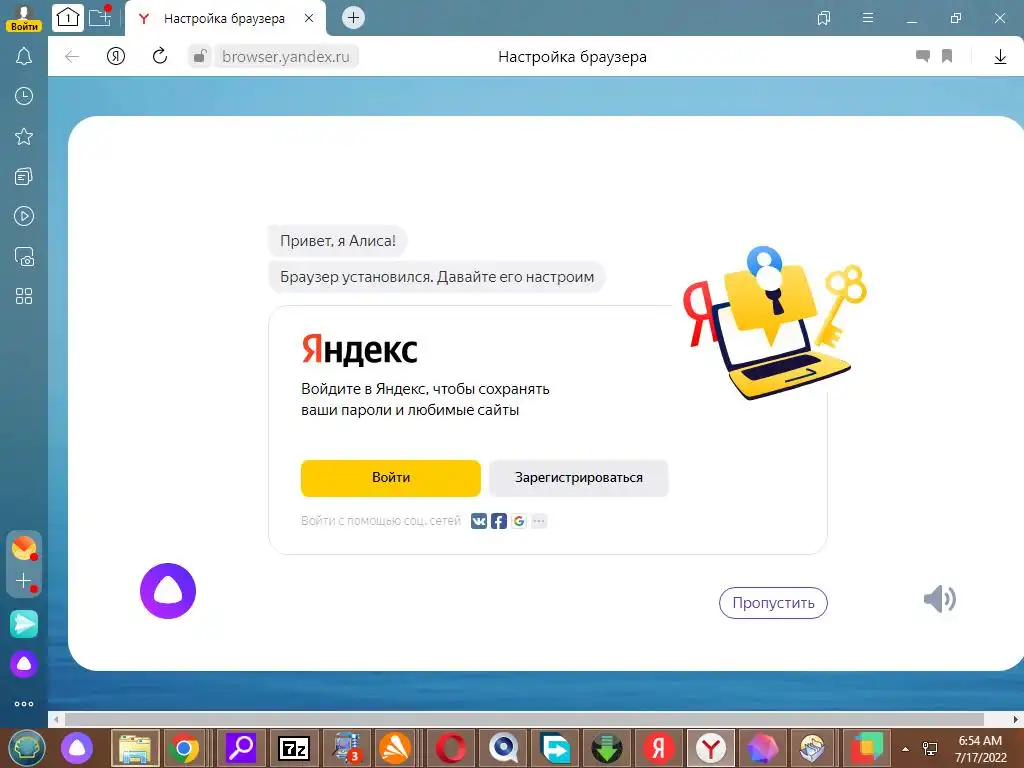The image size is (1024, 768).
Task: Show more social login options
Action: pos(539,521)
